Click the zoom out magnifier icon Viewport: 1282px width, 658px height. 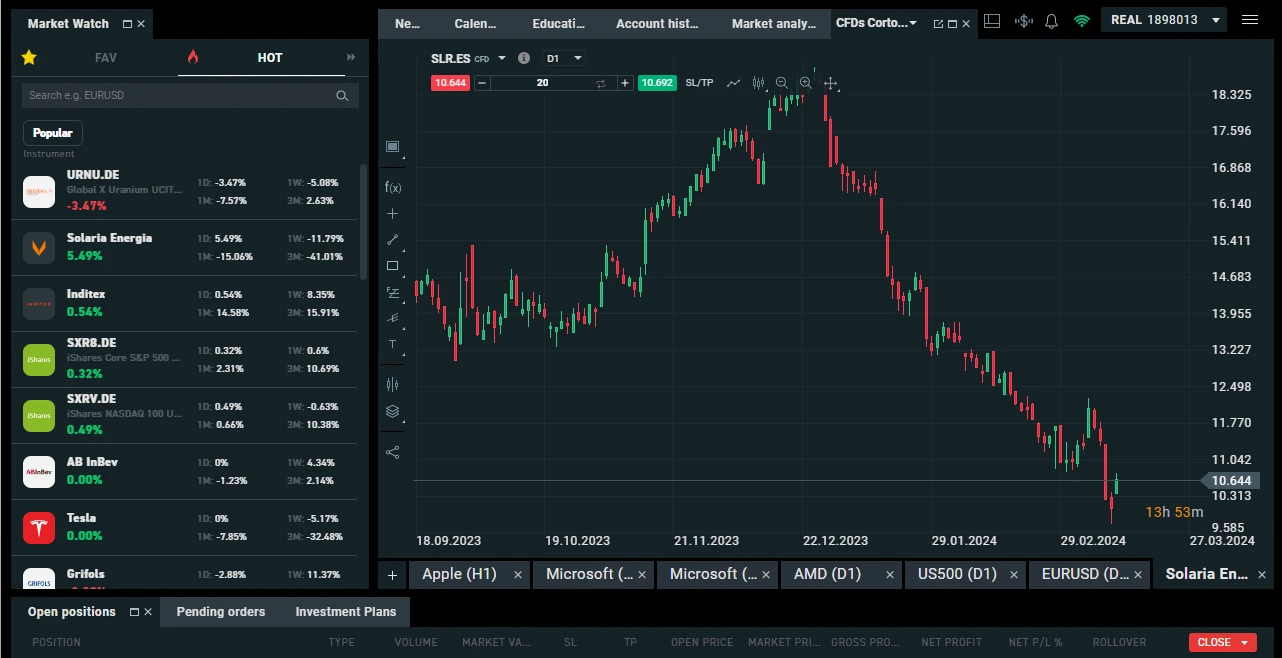[781, 82]
